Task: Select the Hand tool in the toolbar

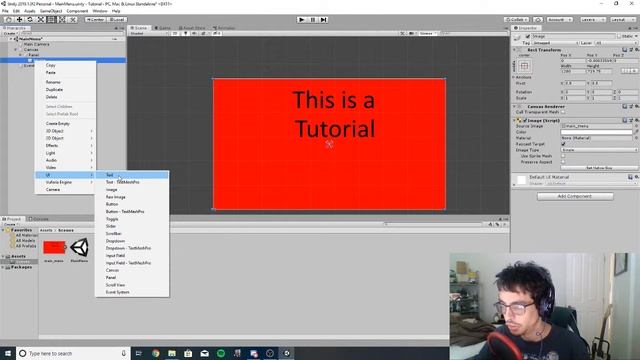Action: [x=8, y=20]
